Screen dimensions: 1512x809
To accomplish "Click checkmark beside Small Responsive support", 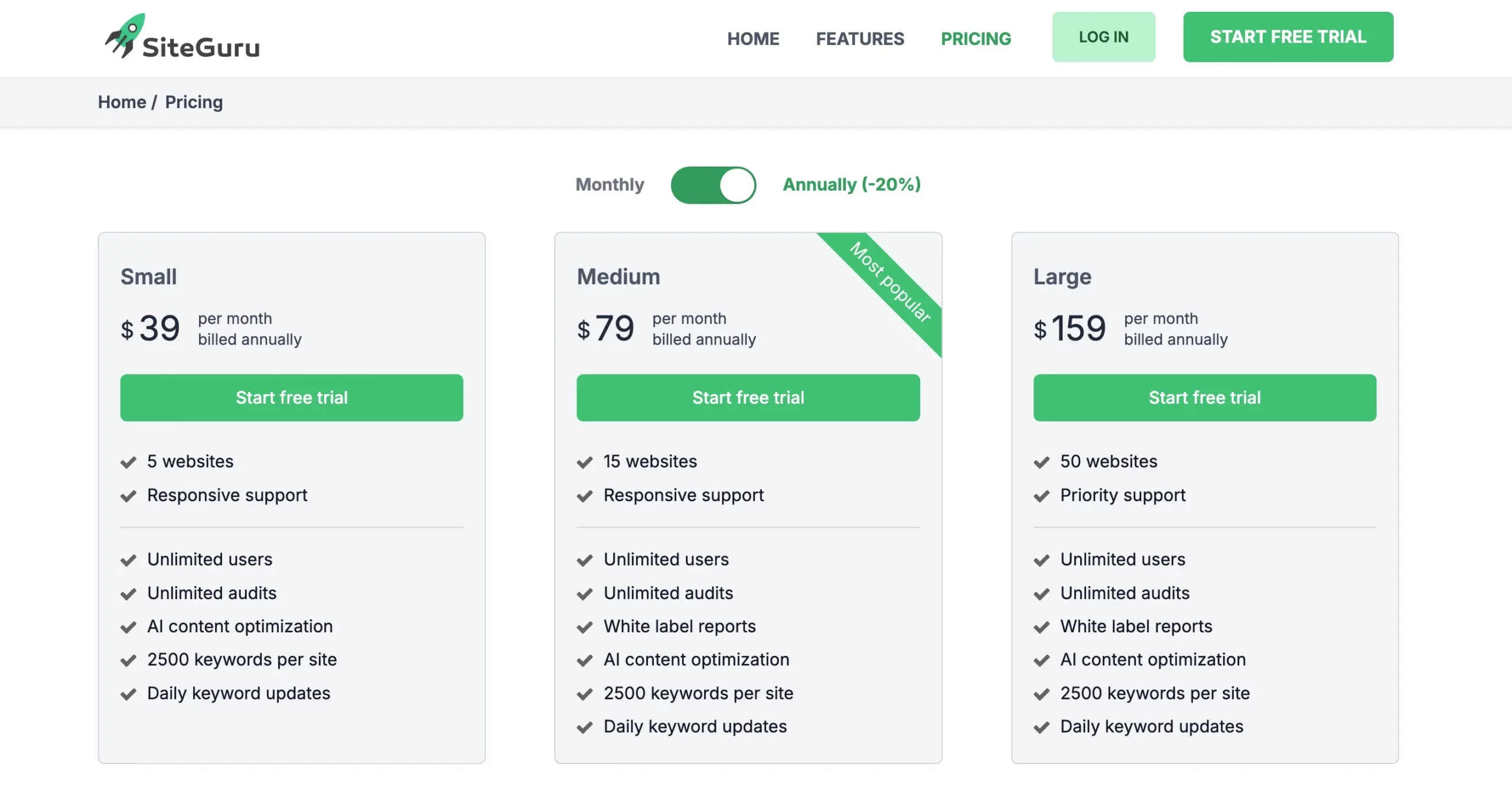I will pos(128,496).
